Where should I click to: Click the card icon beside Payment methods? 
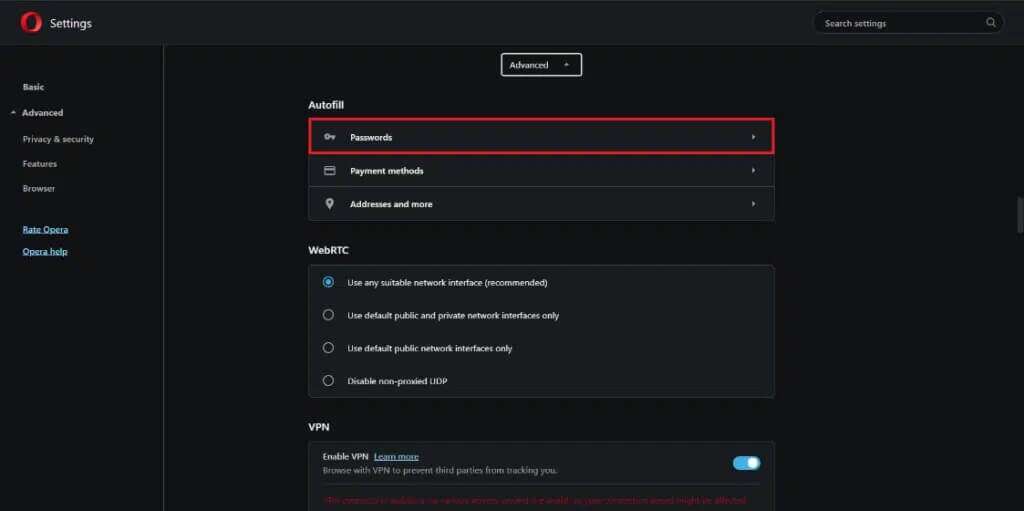coord(330,171)
